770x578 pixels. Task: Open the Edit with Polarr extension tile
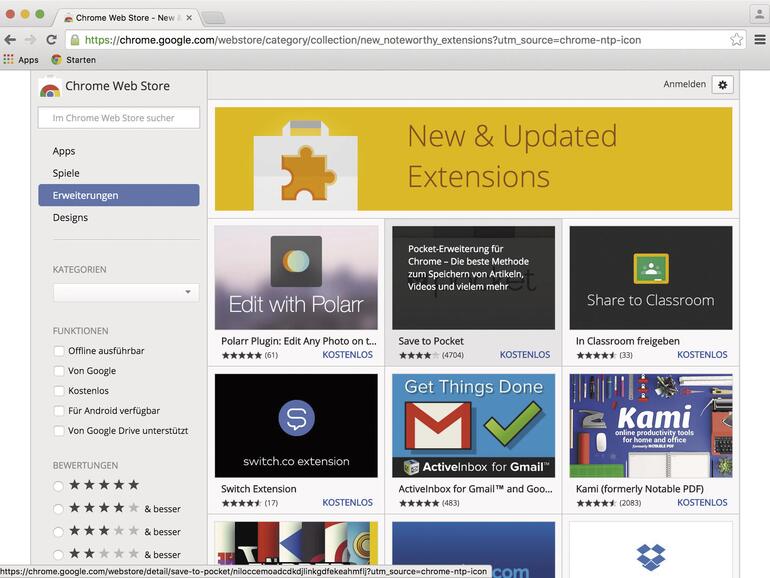[296, 278]
